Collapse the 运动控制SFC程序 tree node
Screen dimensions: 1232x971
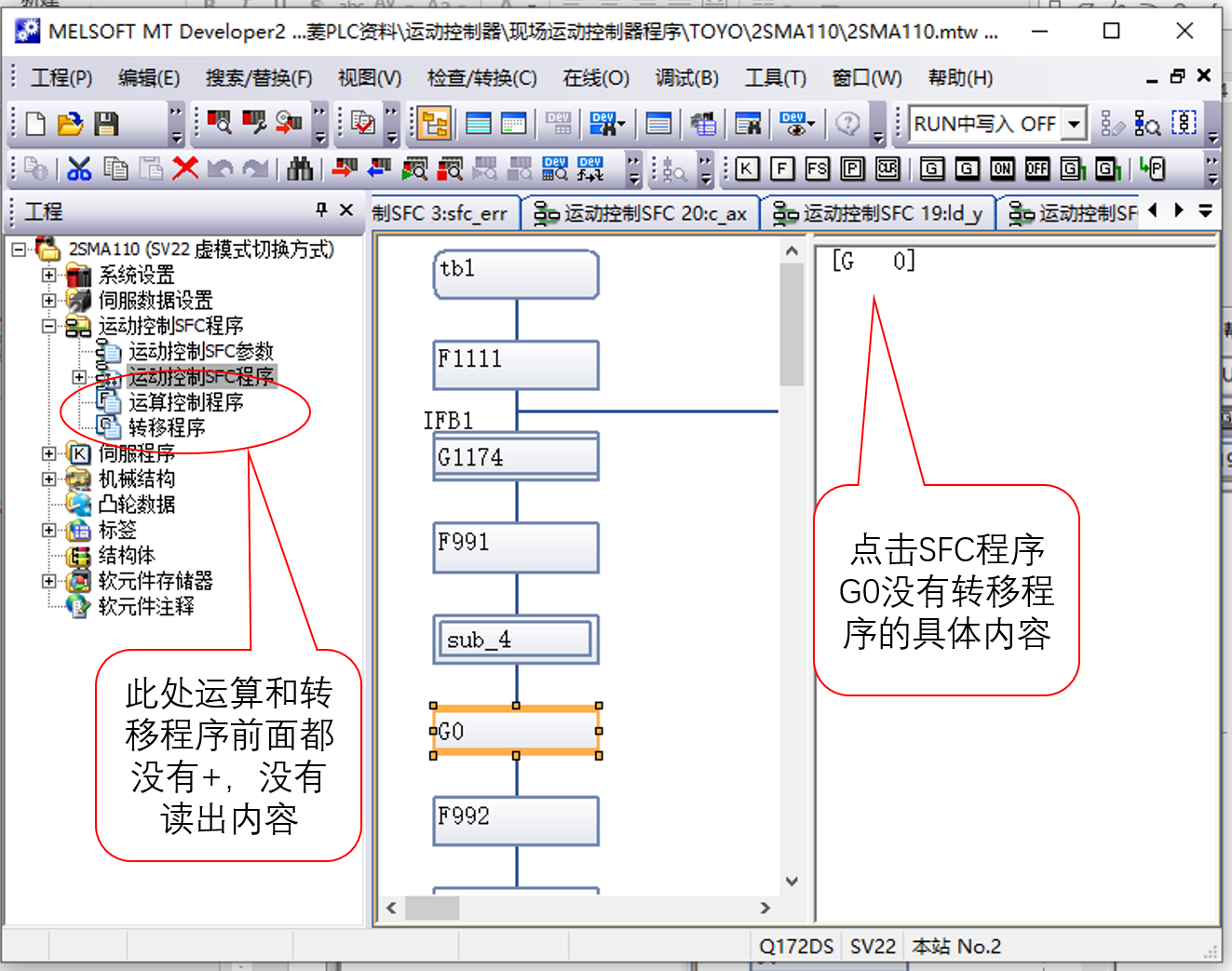48,327
